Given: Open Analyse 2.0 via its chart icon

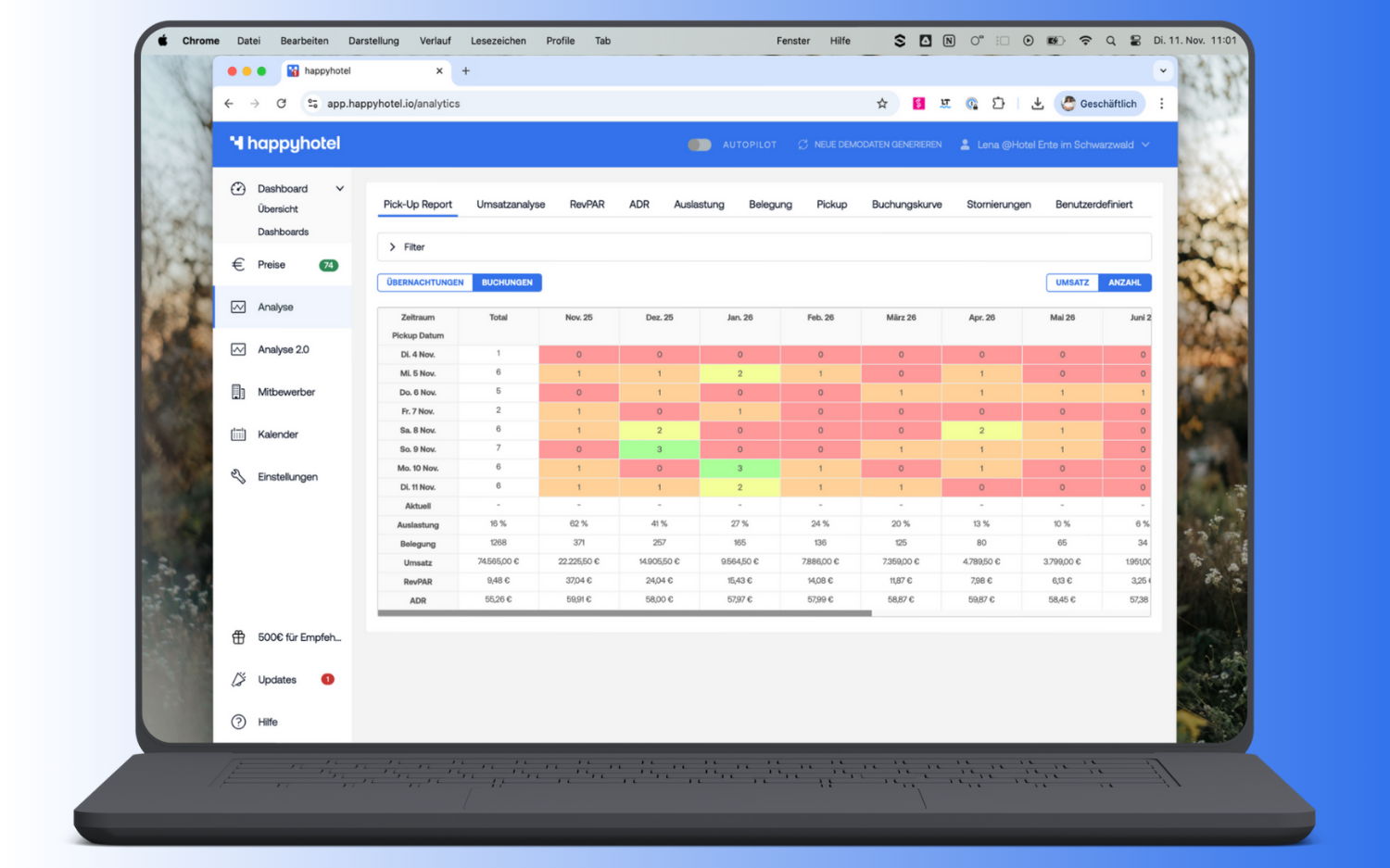Looking at the screenshot, I should click(238, 349).
